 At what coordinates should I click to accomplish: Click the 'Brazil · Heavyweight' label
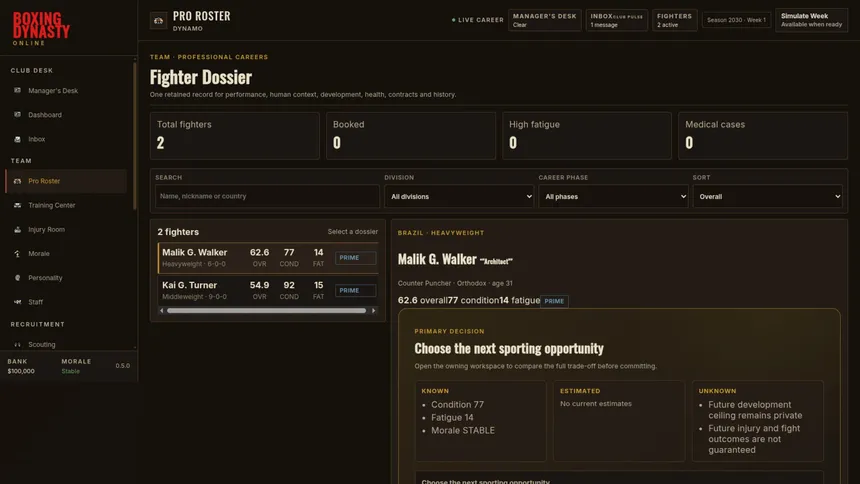(441, 233)
